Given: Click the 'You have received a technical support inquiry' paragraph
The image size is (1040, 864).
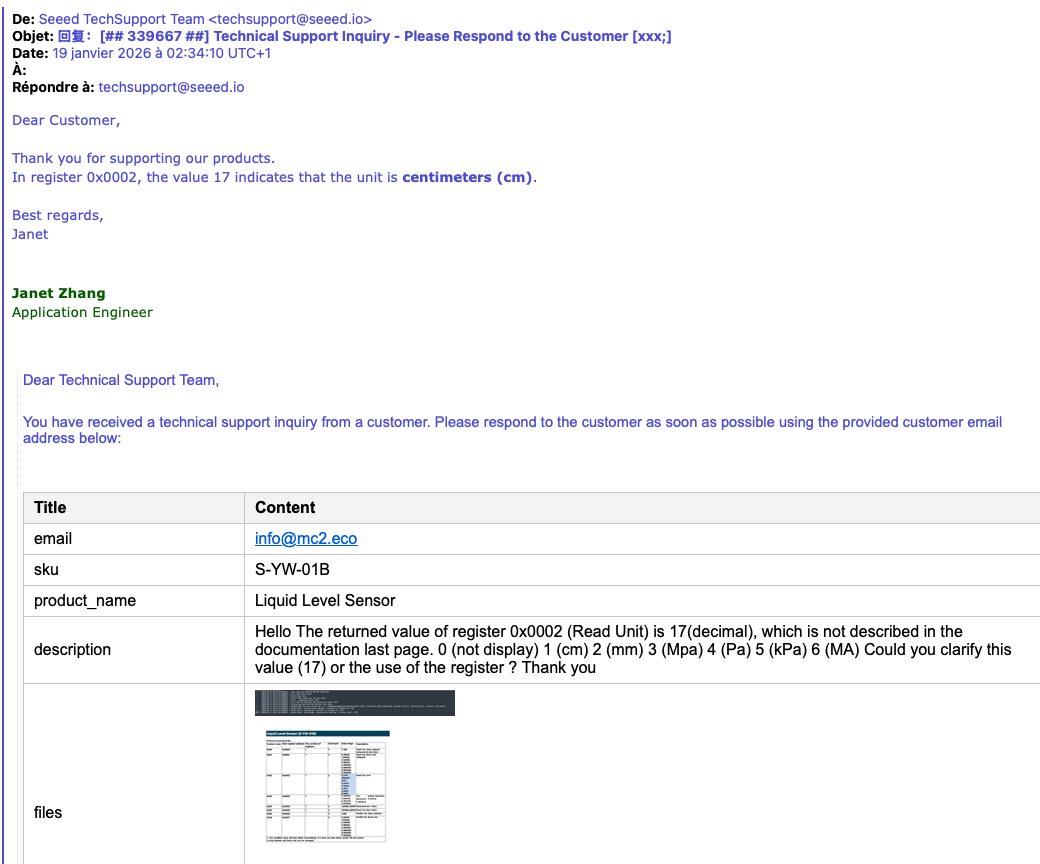Looking at the screenshot, I should coord(512,430).
